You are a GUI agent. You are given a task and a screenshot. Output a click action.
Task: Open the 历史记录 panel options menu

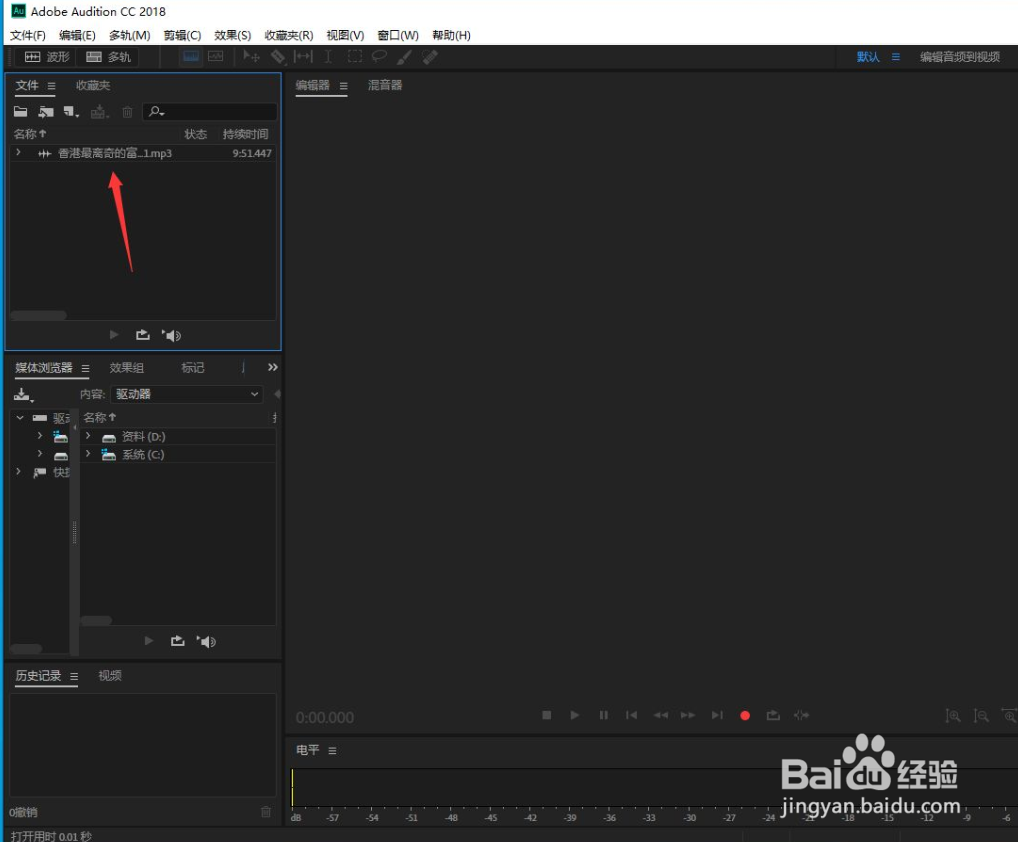[x=74, y=676]
